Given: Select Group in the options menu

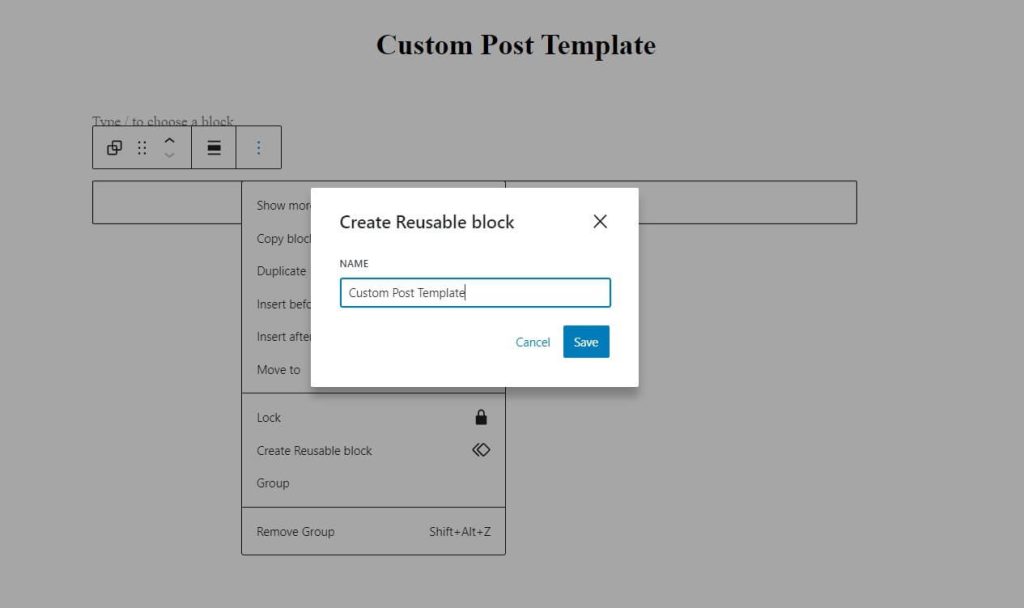Looking at the screenshot, I should coord(374,483).
